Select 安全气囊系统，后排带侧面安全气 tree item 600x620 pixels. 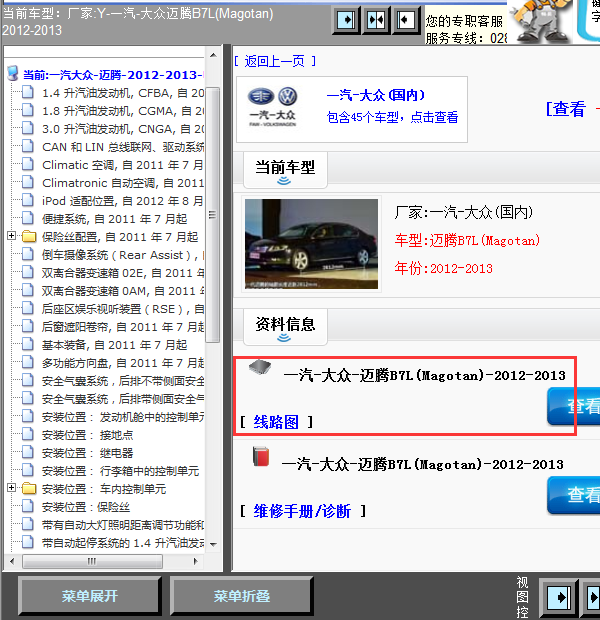[x=123, y=399]
